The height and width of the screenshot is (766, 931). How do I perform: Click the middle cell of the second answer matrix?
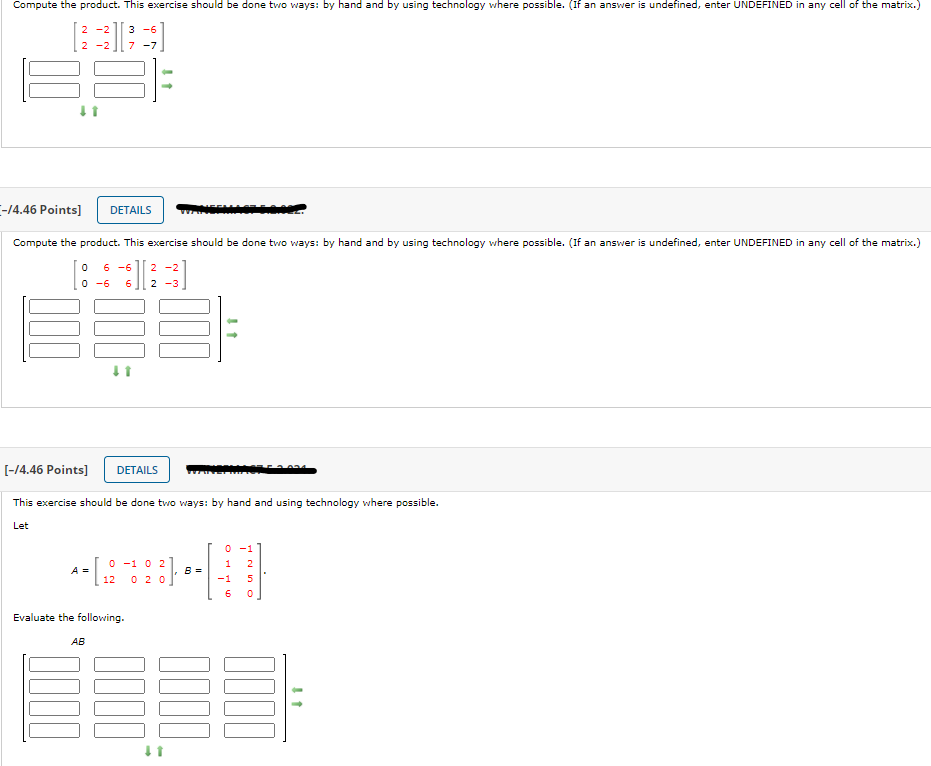coord(117,328)
